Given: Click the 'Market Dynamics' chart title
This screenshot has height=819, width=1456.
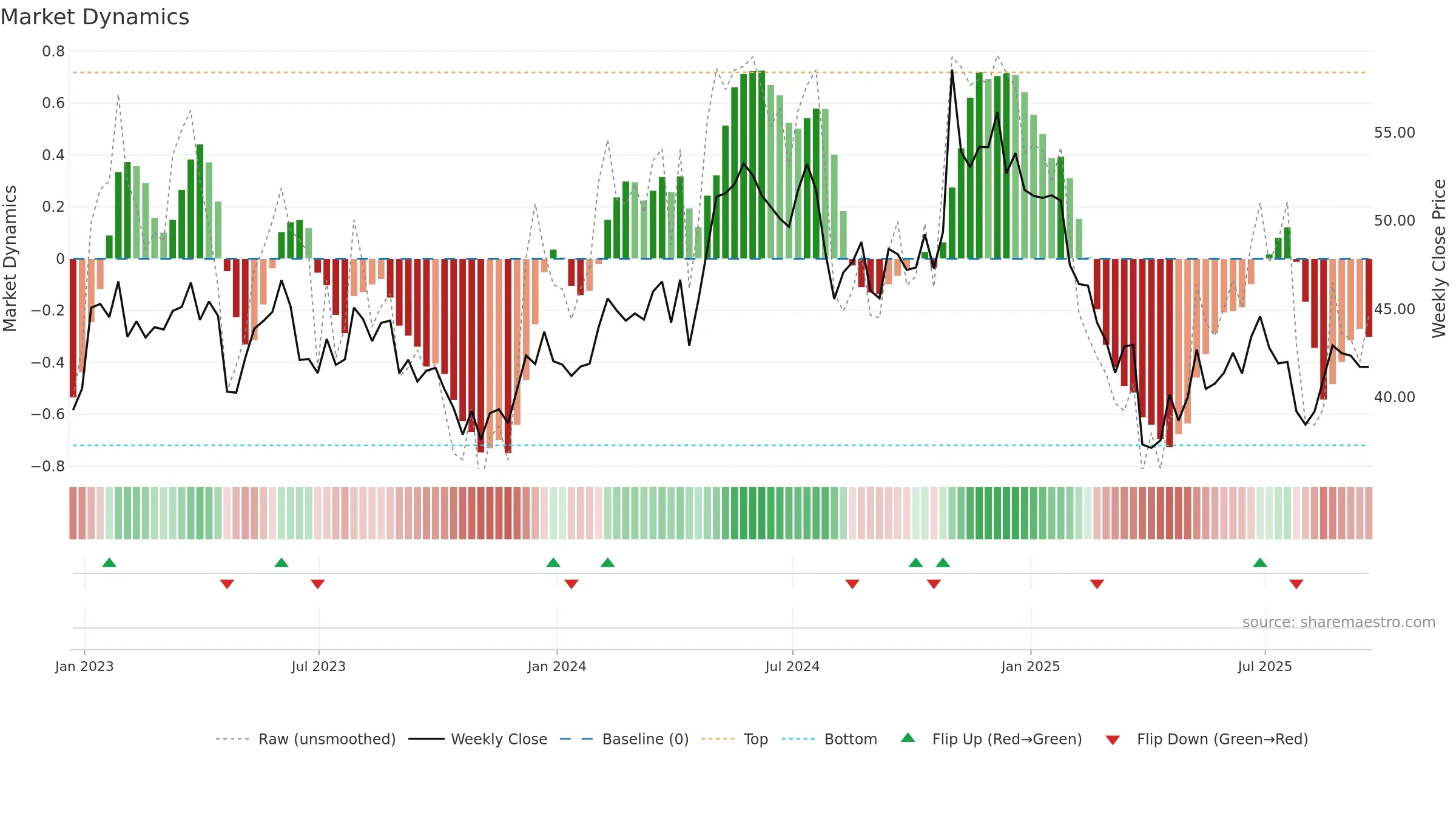Looking at the screenshot, I should click(x=95, y=17).
